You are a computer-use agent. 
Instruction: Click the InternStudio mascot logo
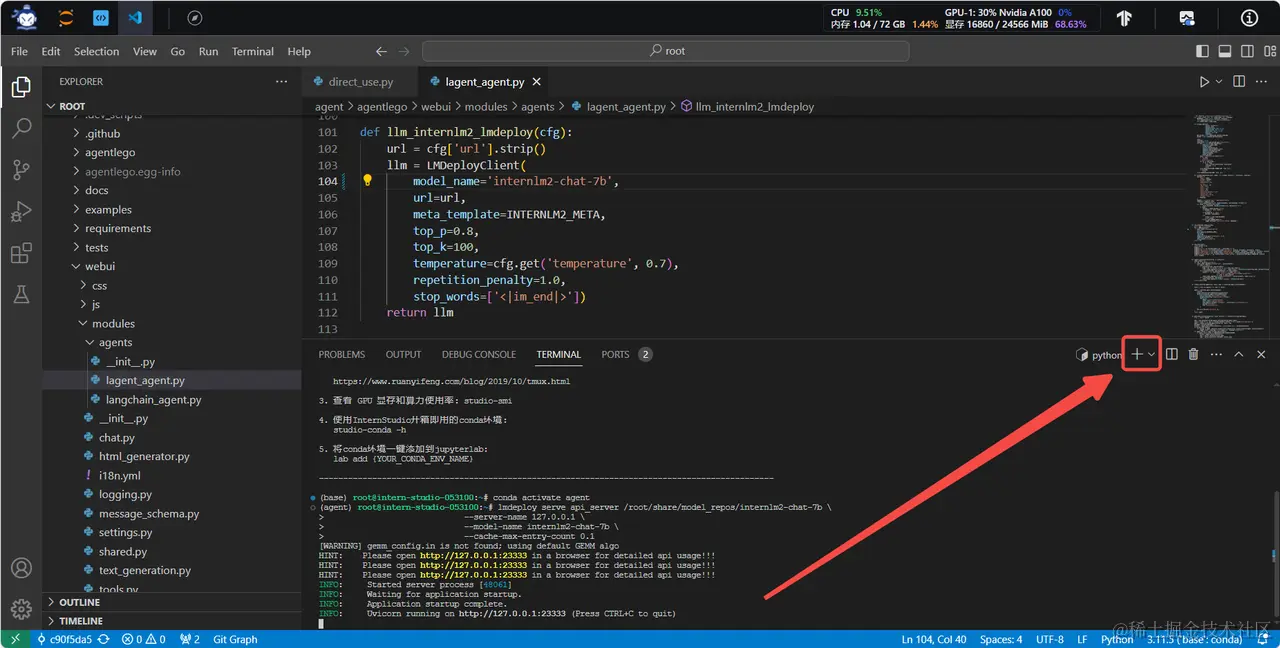pyautogui.click(x=25, y=17)
